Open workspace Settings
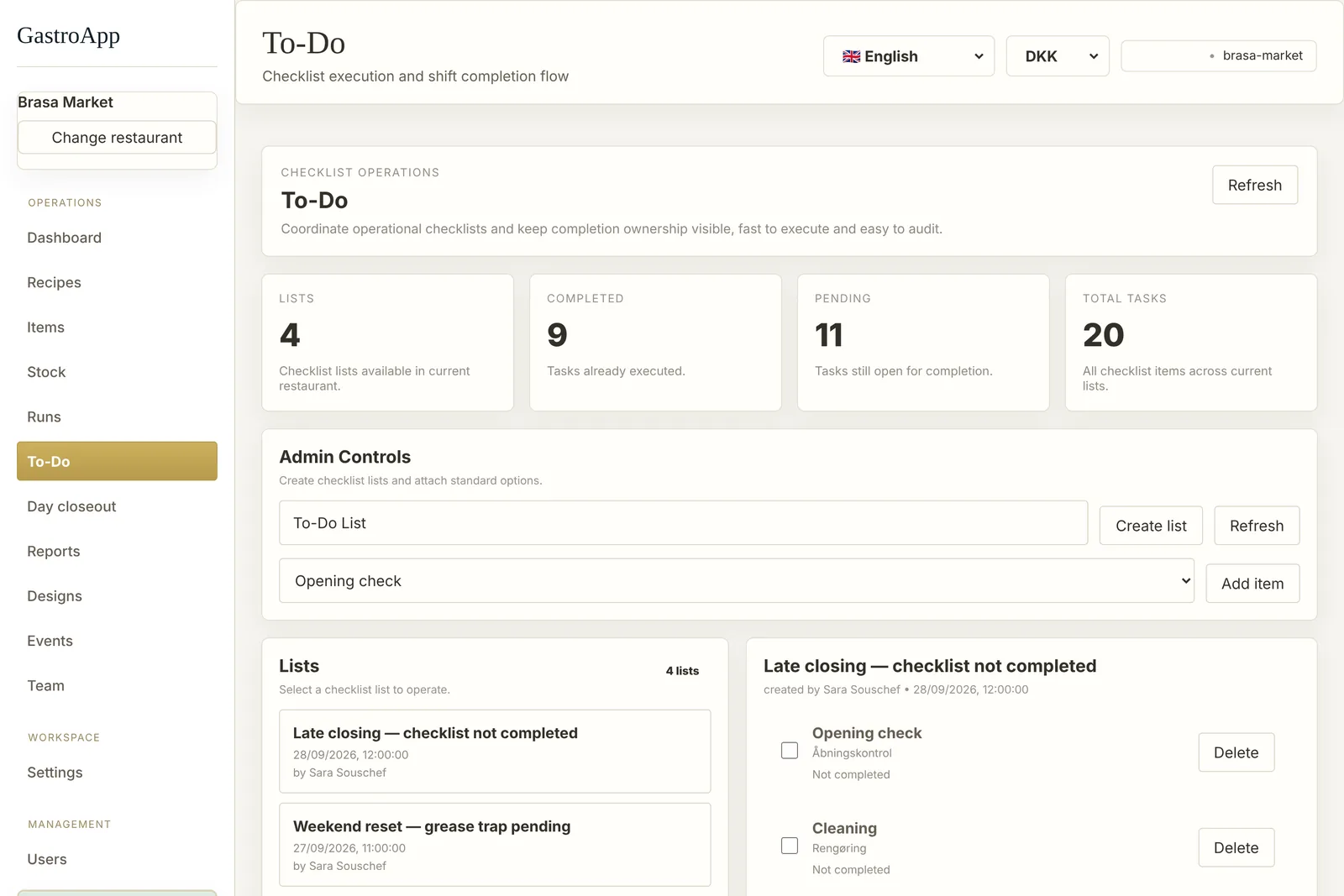 point(117,773)
